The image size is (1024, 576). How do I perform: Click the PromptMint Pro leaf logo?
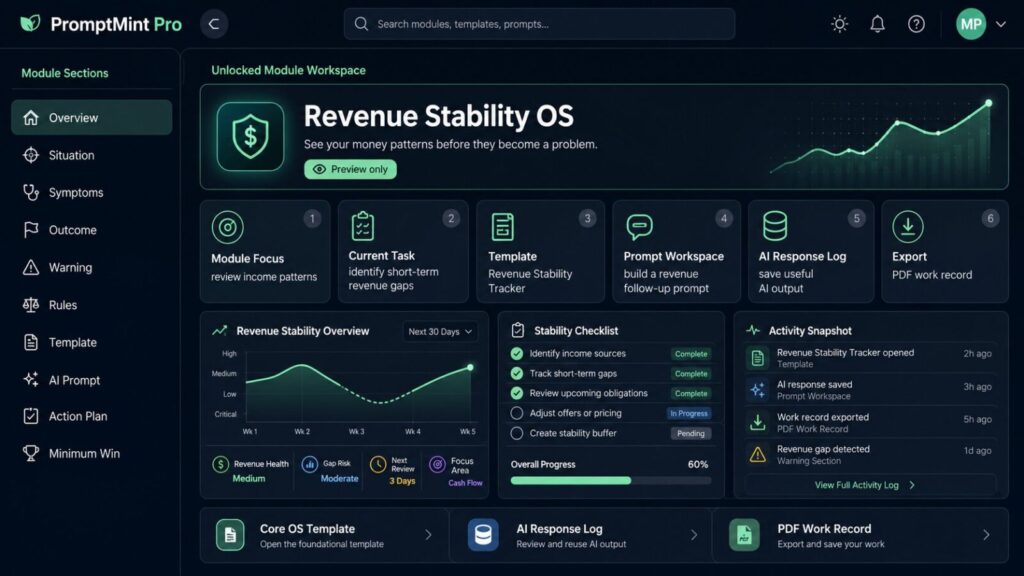(x=30, y=24)
